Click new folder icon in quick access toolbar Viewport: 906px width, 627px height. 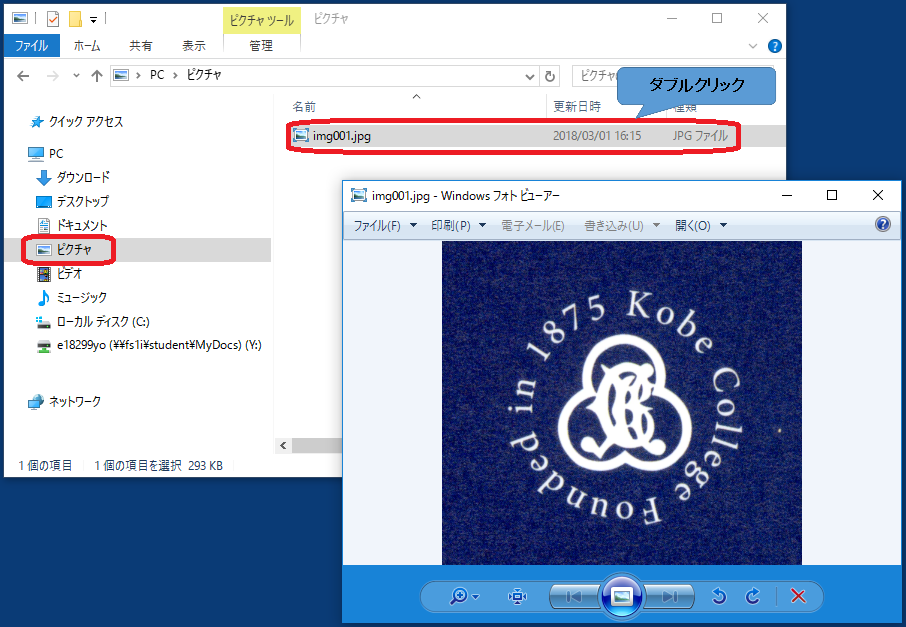tap(75, 19)
